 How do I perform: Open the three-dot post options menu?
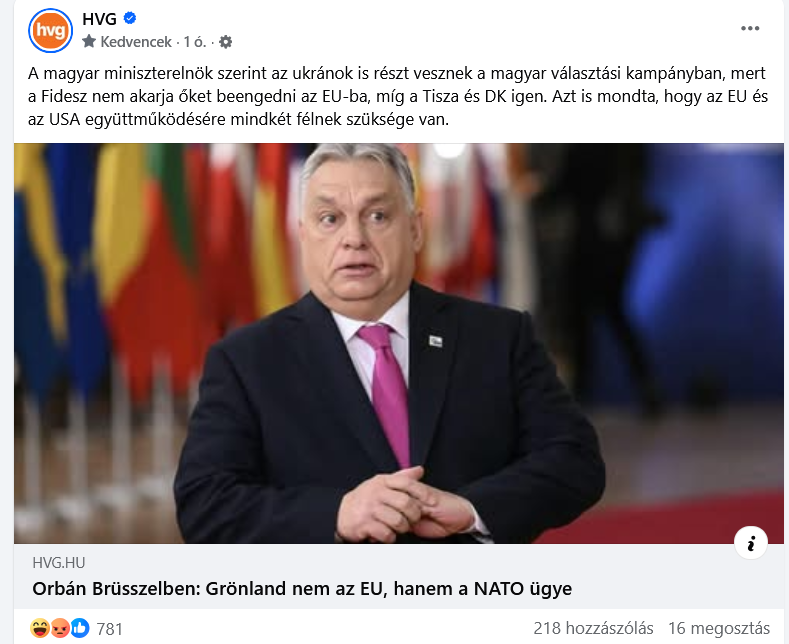[750, 29]
